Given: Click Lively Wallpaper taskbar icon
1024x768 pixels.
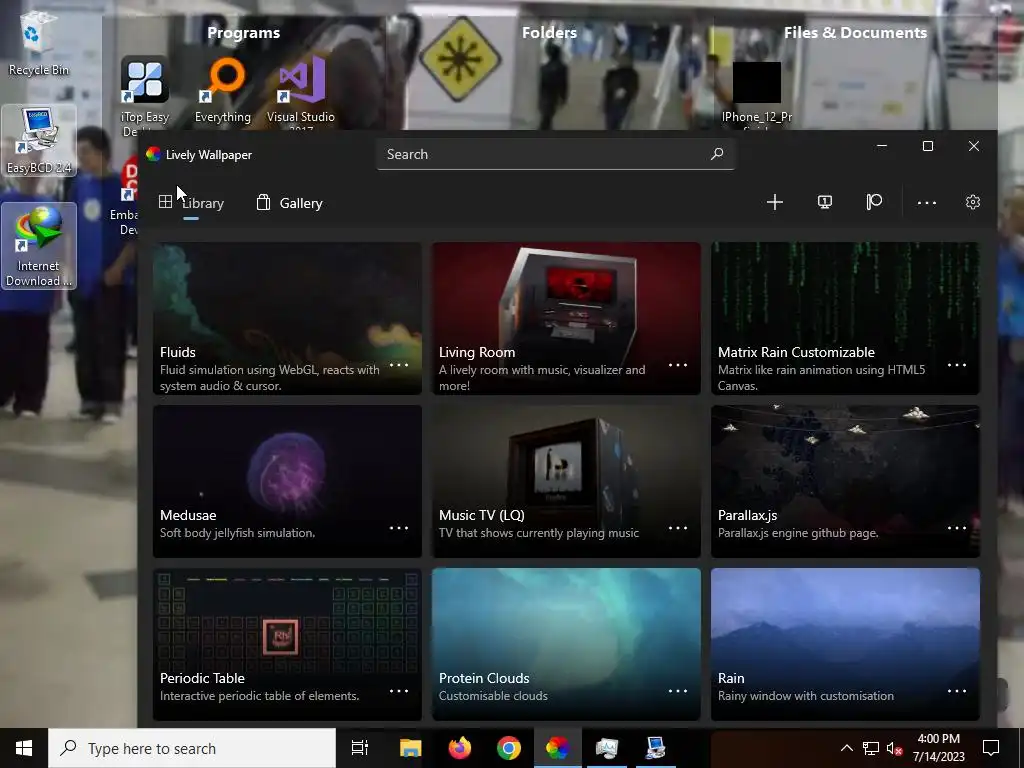Looking at the screenshot, I should (x=558, y=748).
